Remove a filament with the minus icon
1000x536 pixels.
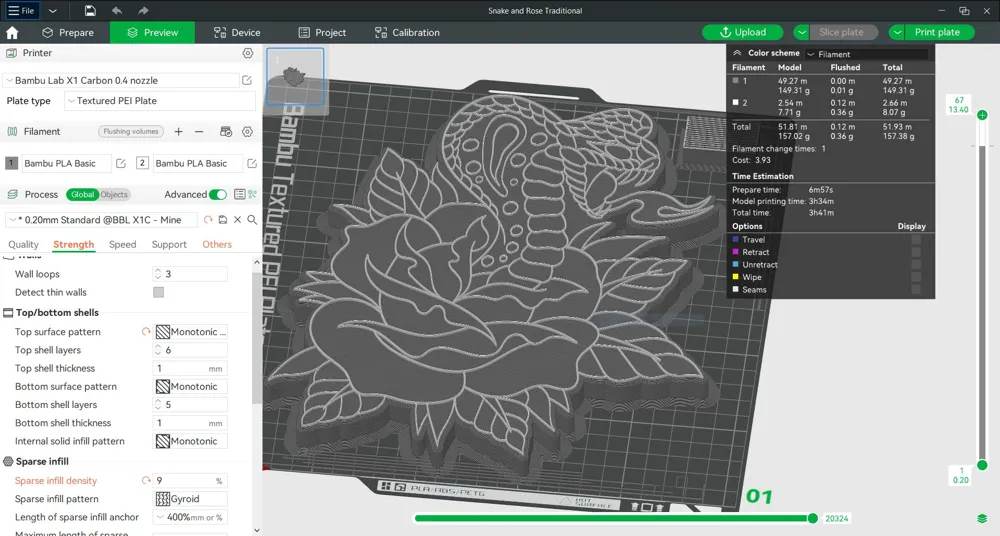tap(199, 131)
